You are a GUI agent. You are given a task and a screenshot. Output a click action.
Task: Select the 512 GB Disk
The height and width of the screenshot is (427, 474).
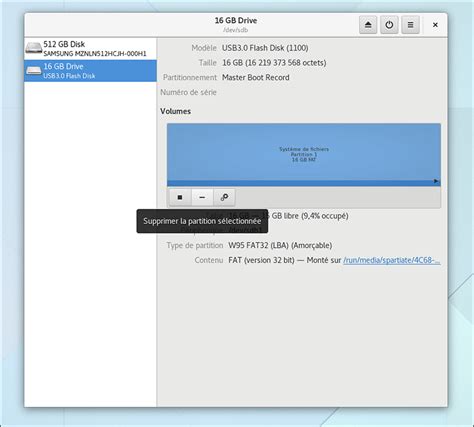coord(90,49)
